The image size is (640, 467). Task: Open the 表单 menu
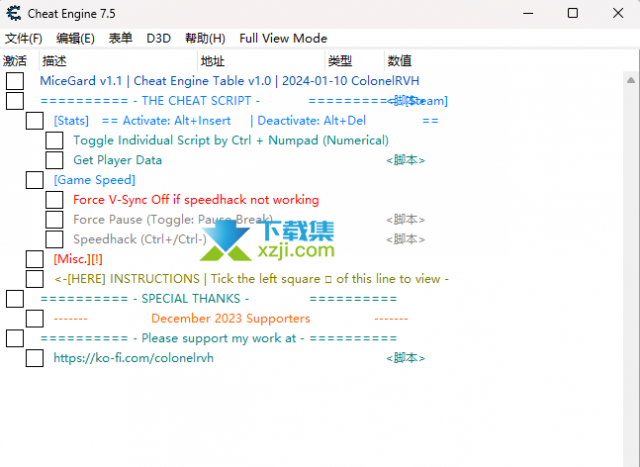click(x=120, y=38)
